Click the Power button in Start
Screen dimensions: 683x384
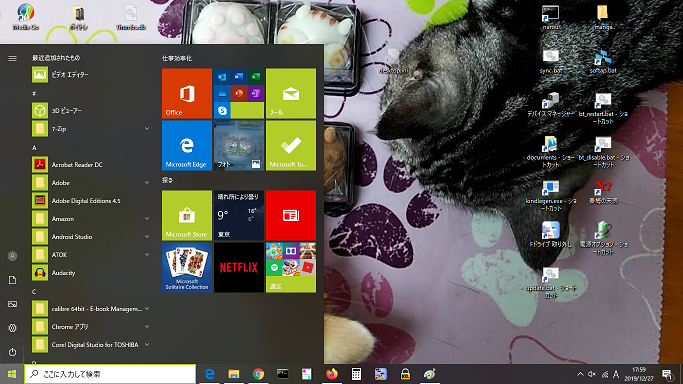coord(12,352)
